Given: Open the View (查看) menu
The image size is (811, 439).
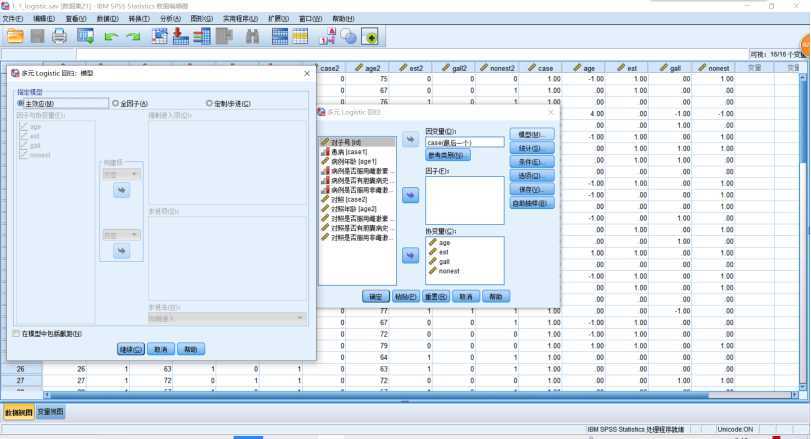Looking at the screenshot, I should [76, 19].
